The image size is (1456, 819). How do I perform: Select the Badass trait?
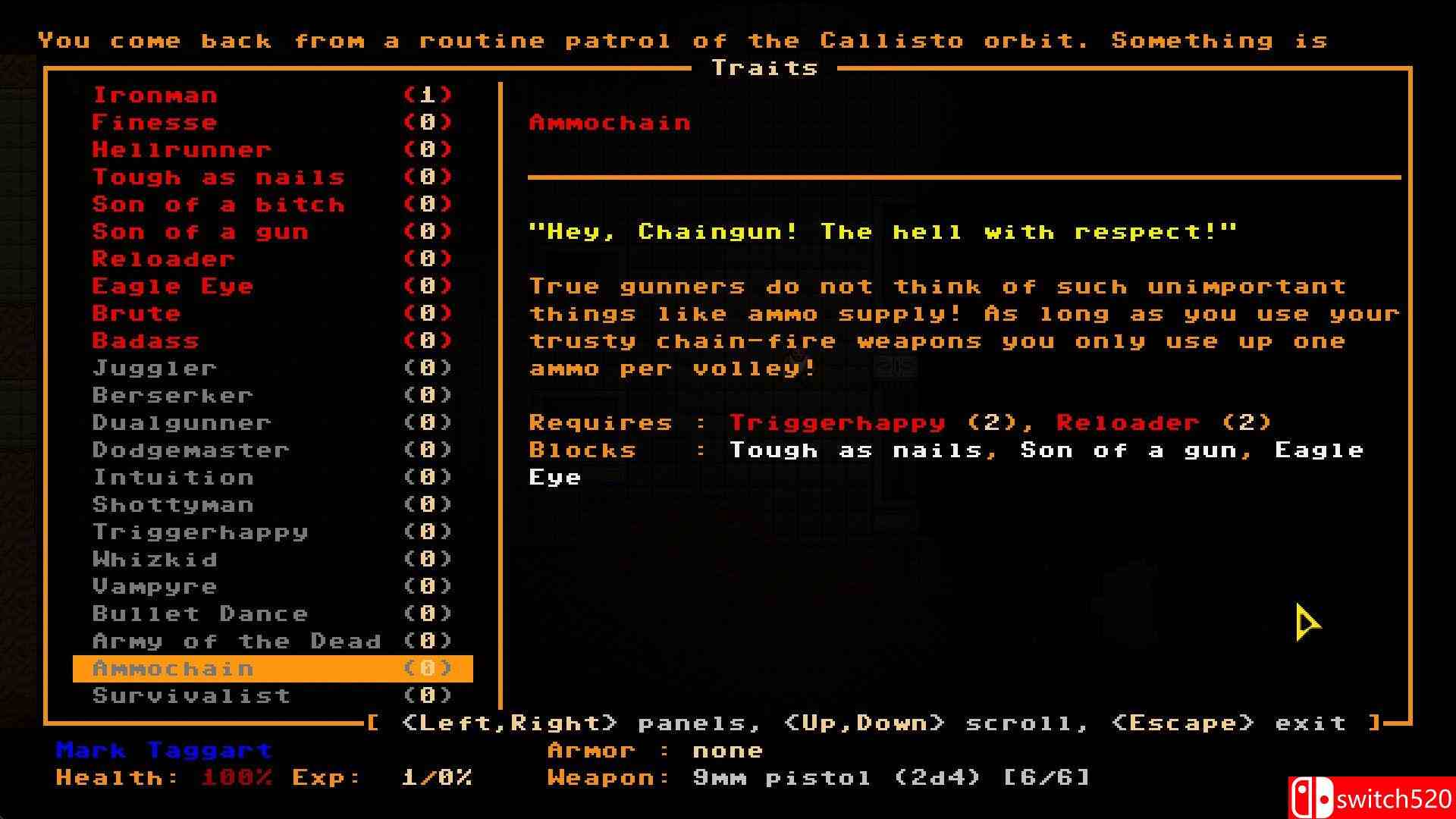pyautogui.click(x=146, y=341)
